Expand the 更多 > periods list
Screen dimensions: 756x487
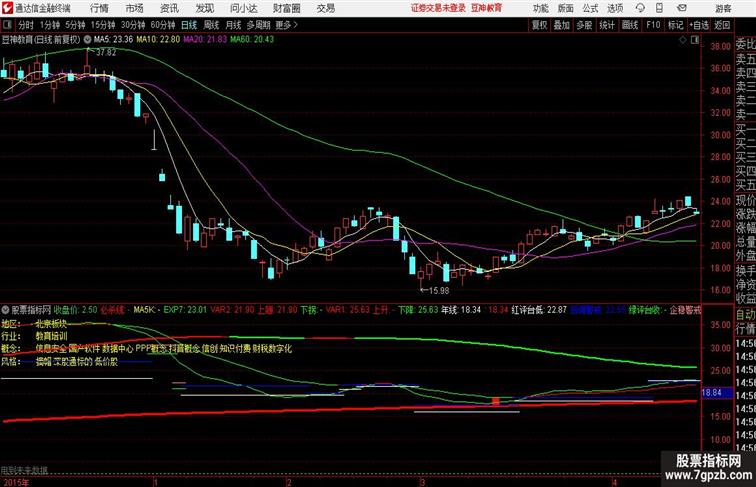click(286, 25)
